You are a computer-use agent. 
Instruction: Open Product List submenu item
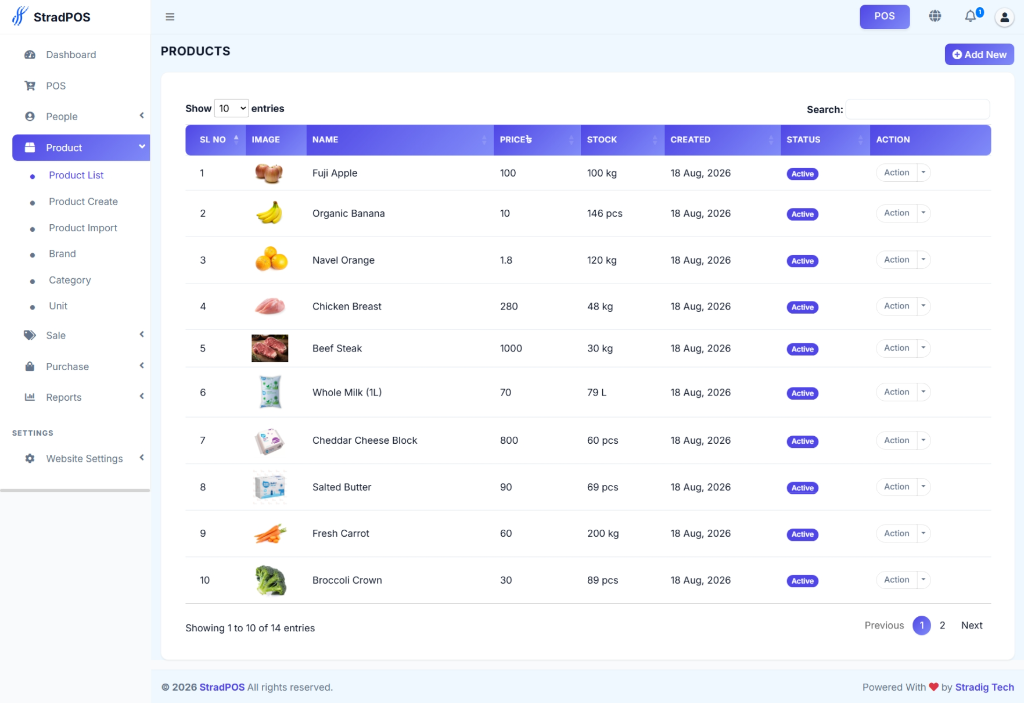click(76, 175)
